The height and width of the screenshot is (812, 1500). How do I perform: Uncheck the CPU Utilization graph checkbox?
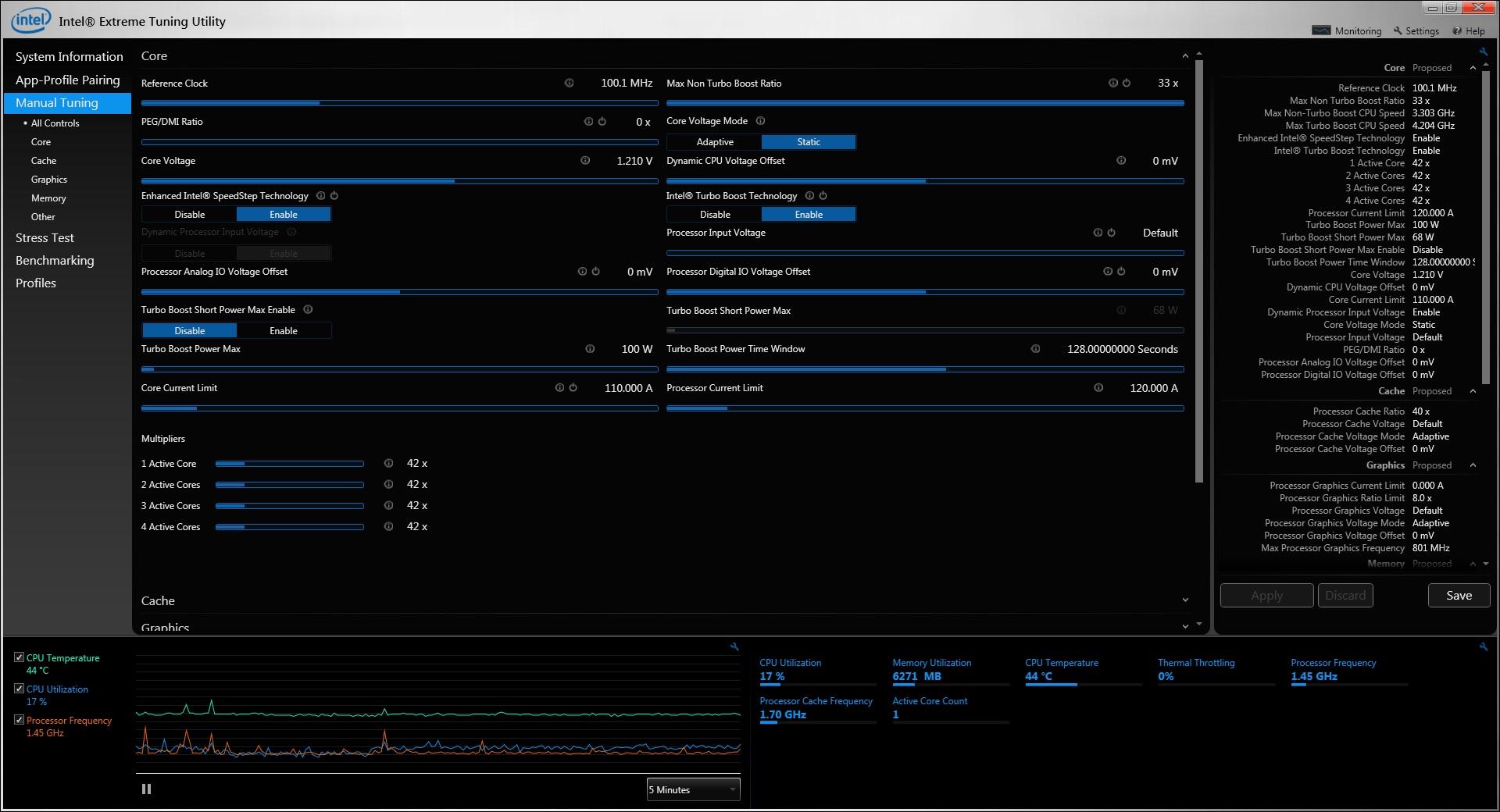pos(19,689)
